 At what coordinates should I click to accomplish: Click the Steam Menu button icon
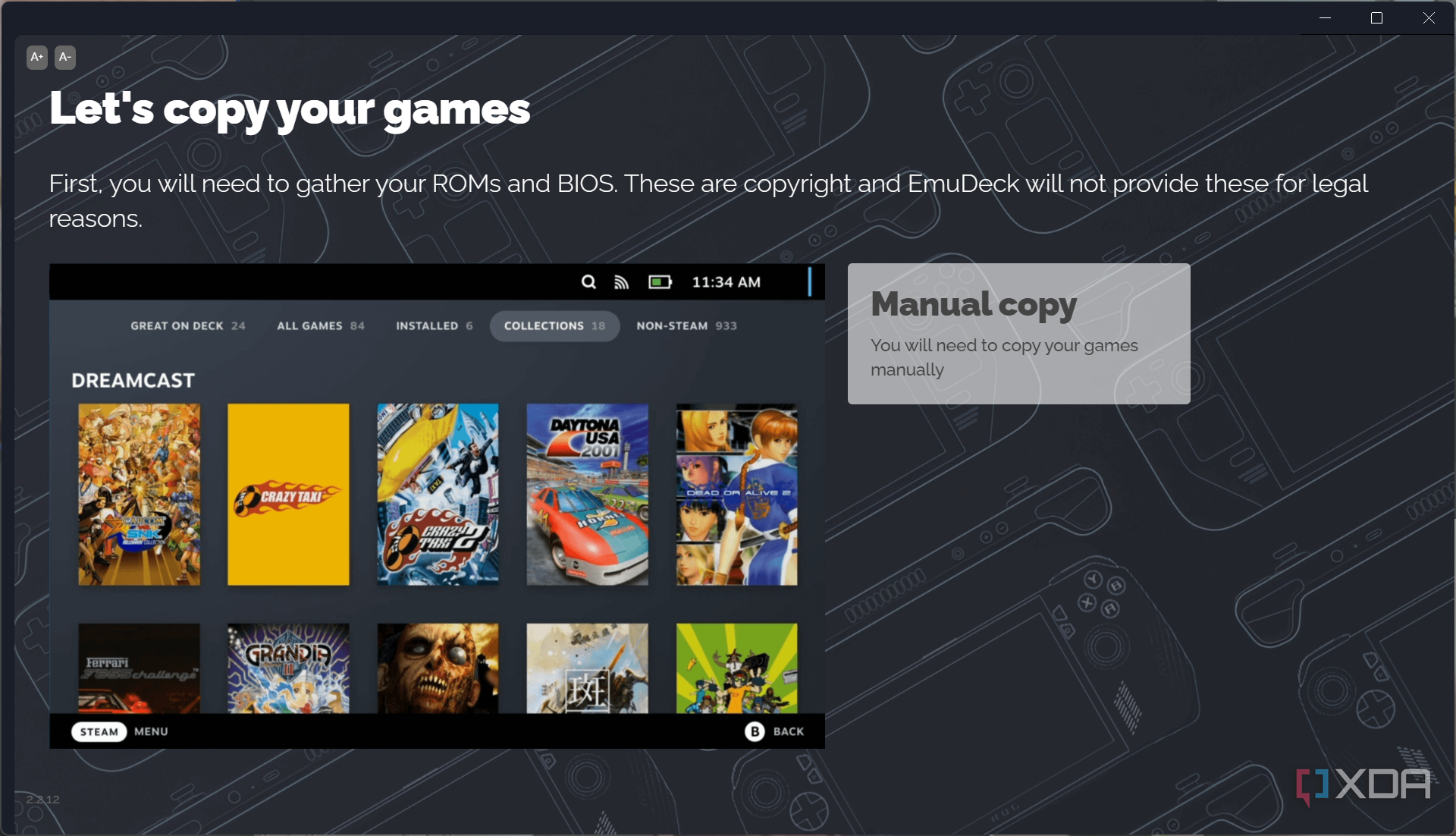pyautogui.click(x=99, y=731)
